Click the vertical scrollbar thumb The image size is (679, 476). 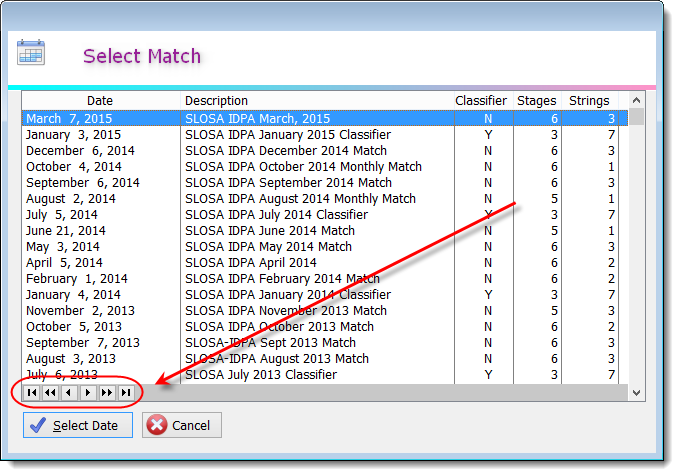click(637, 117)
